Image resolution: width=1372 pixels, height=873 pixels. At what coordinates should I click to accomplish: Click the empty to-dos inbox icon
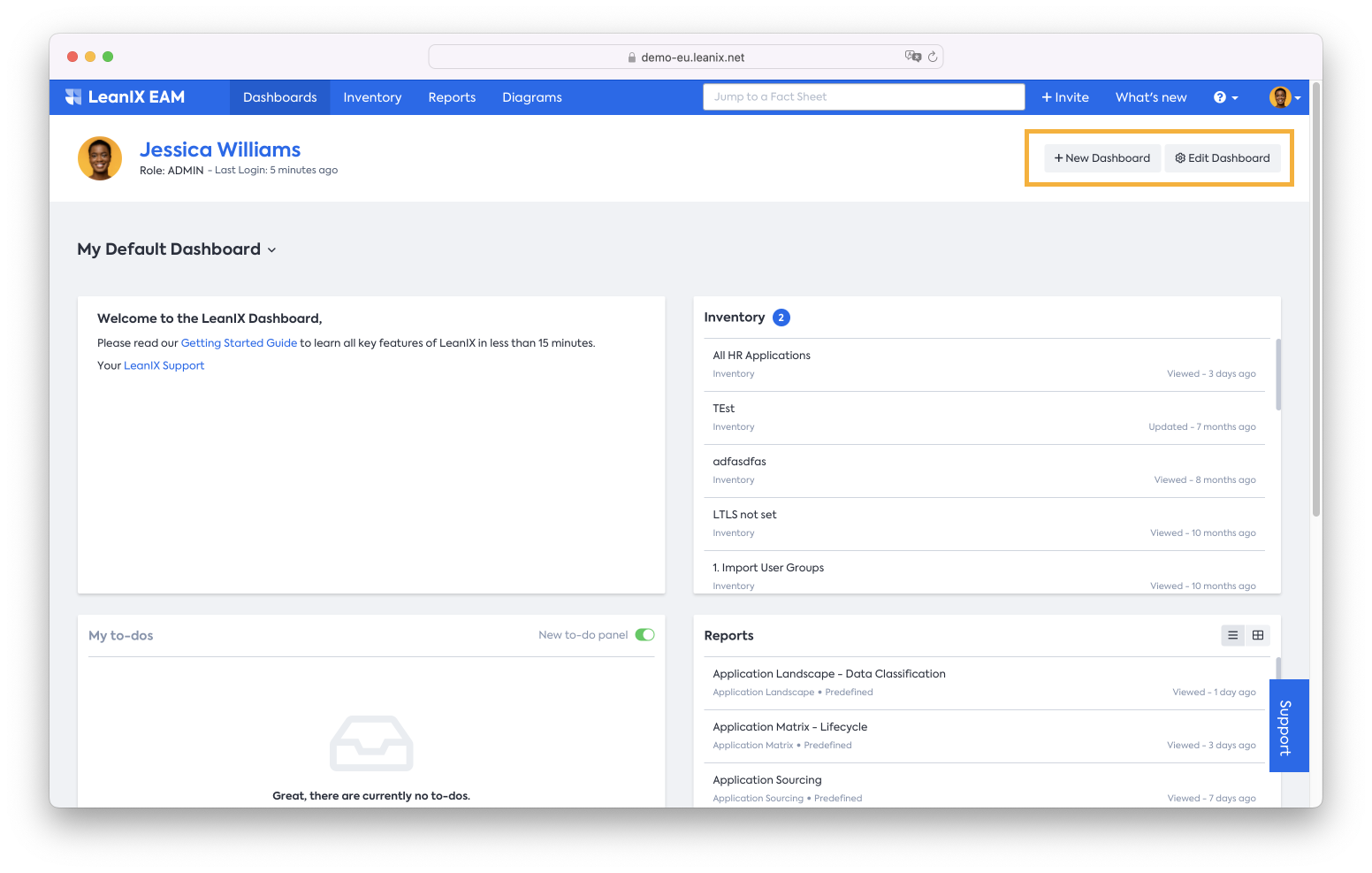pyautogui.click(x=371, y=743)
